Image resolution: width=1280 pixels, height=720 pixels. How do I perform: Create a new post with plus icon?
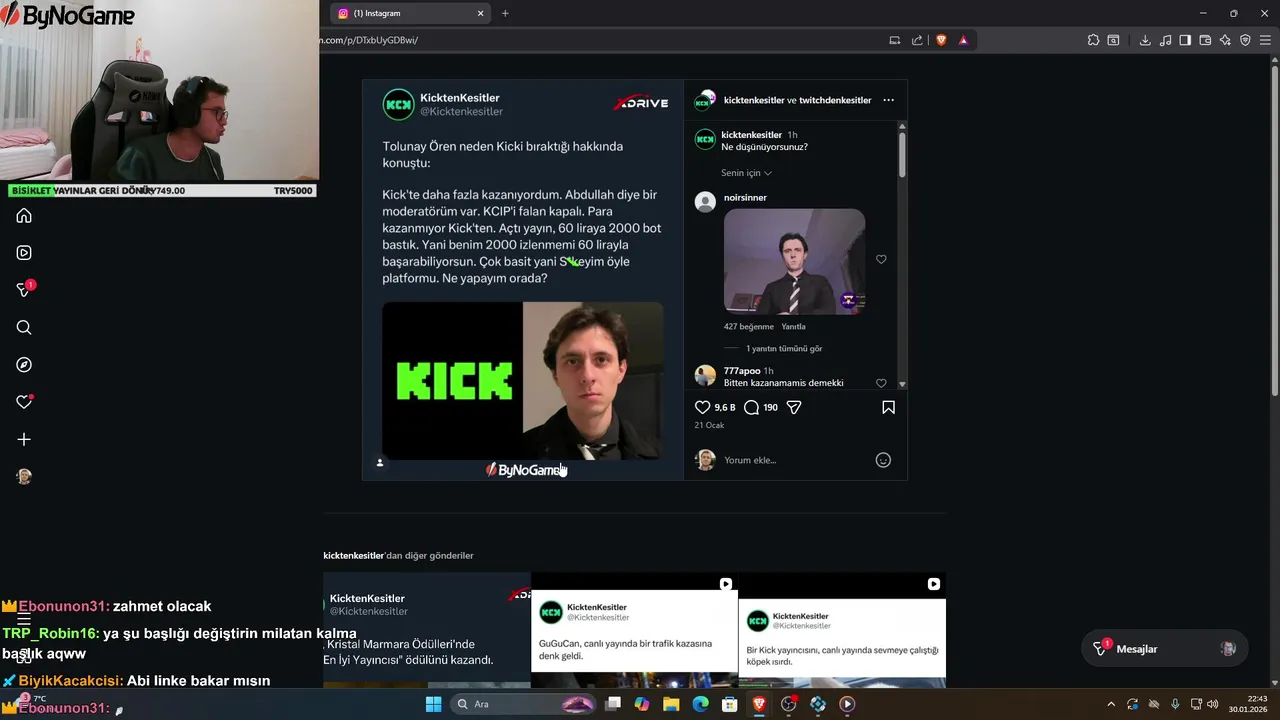24,439
